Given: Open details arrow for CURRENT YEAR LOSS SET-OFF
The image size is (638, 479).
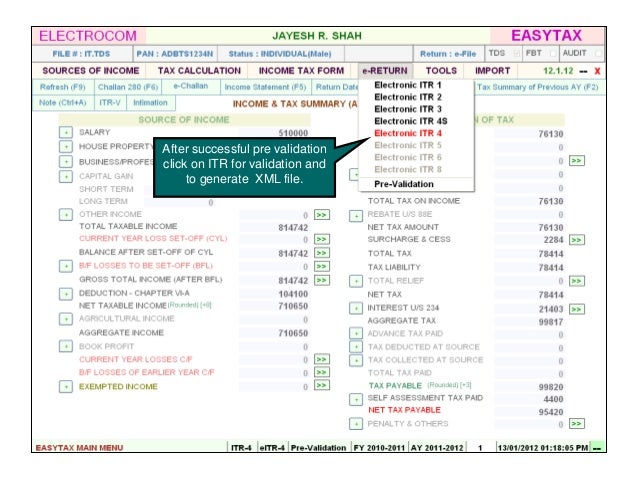Looking at the screenshot, I should point(321,239).
